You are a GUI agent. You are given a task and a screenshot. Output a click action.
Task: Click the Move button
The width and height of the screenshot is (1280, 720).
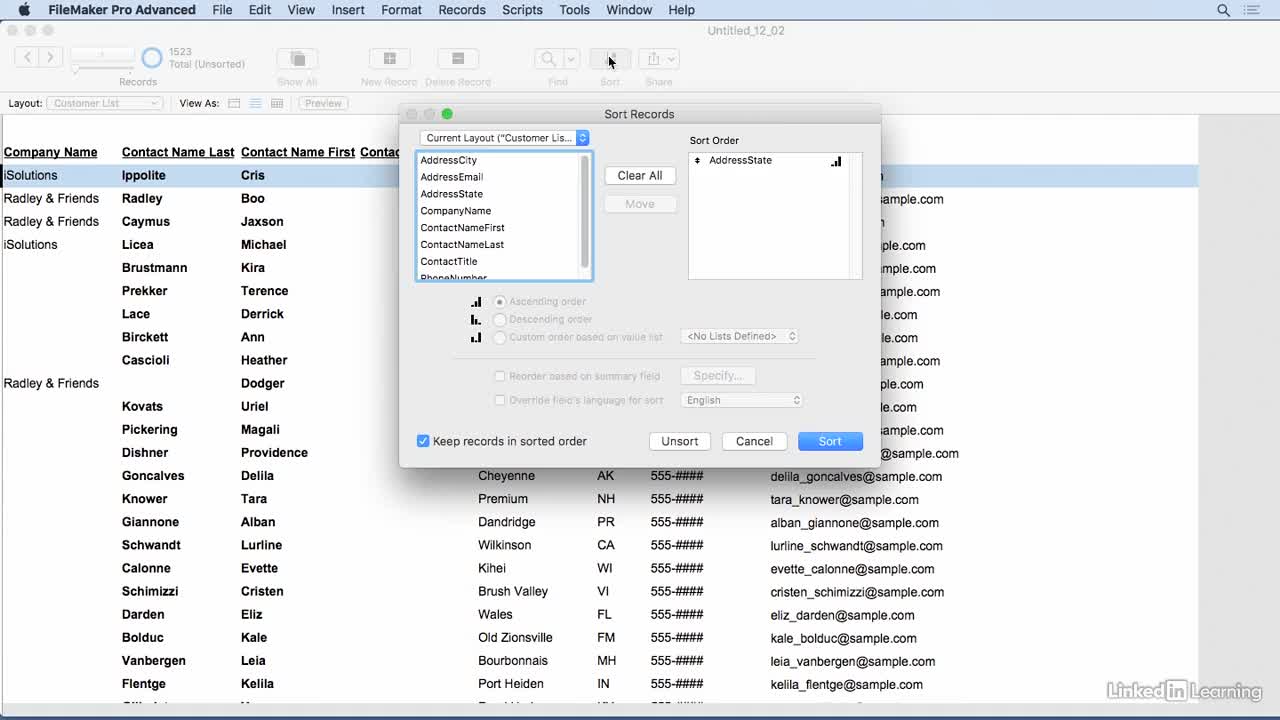pos(640,204)
